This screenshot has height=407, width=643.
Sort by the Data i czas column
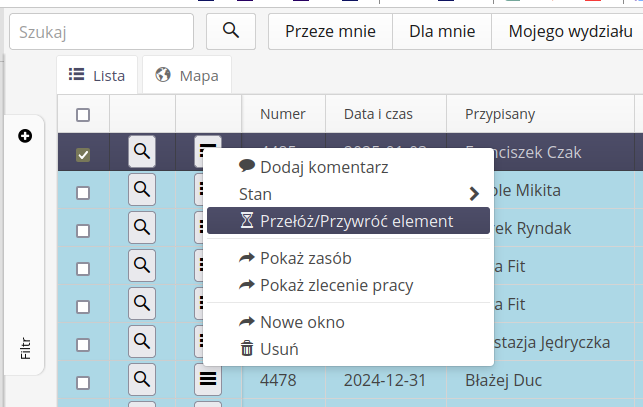click(x=378, y=114)
